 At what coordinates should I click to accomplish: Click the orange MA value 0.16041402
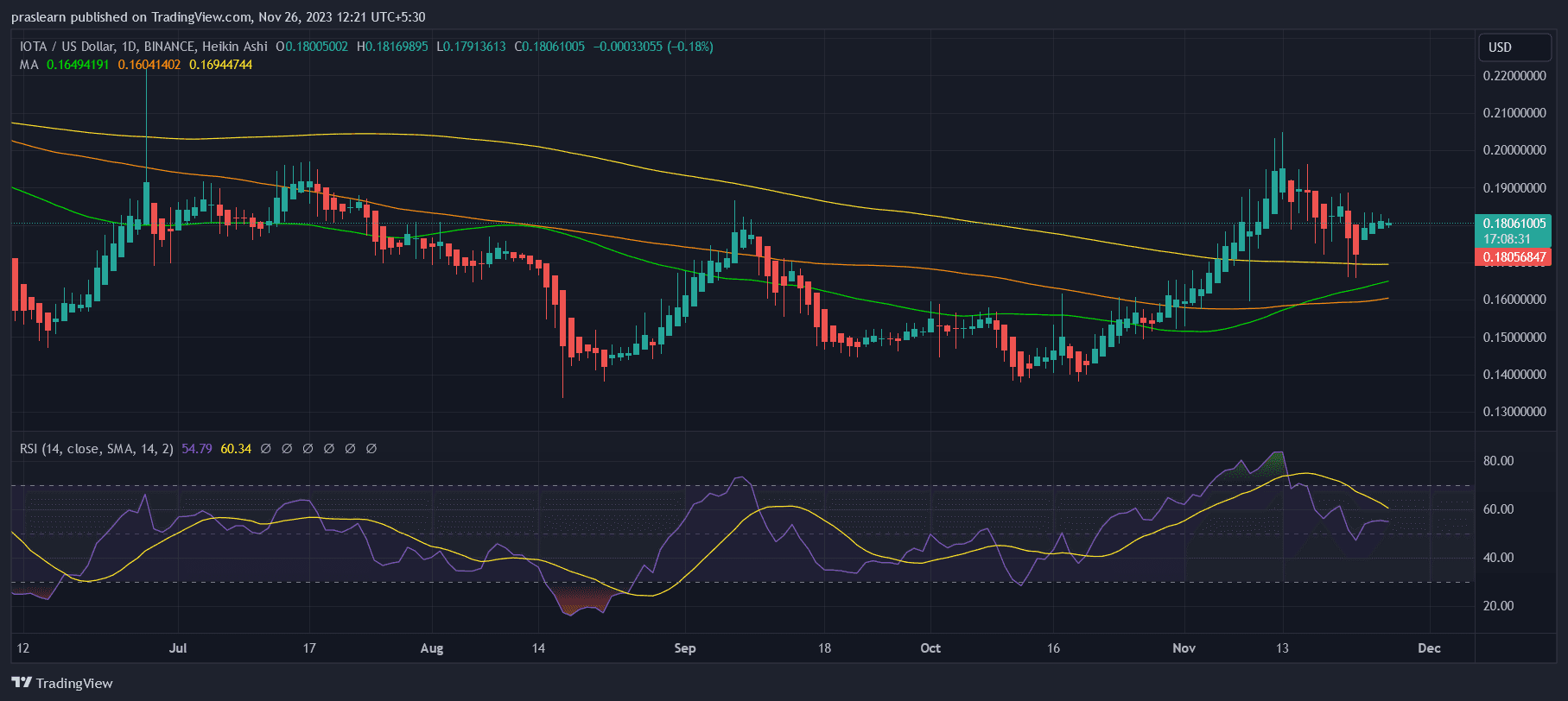(x=149, y=65)
